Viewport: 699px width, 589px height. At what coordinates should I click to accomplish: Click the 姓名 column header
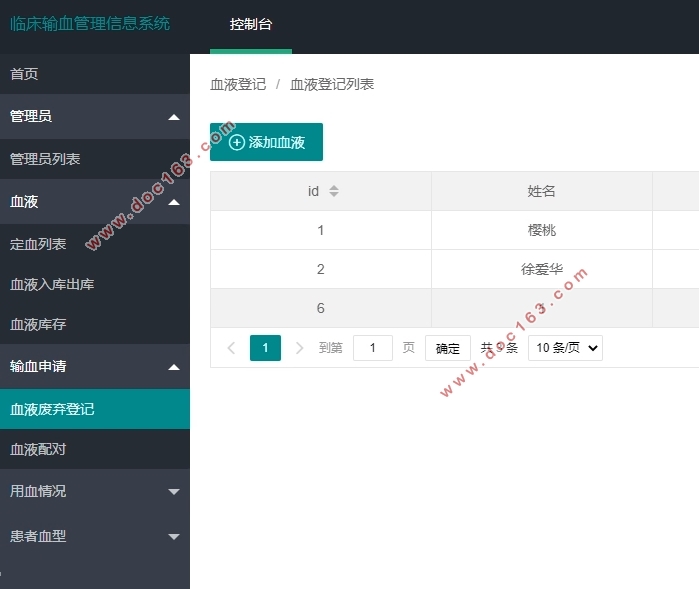coord(542,191)
